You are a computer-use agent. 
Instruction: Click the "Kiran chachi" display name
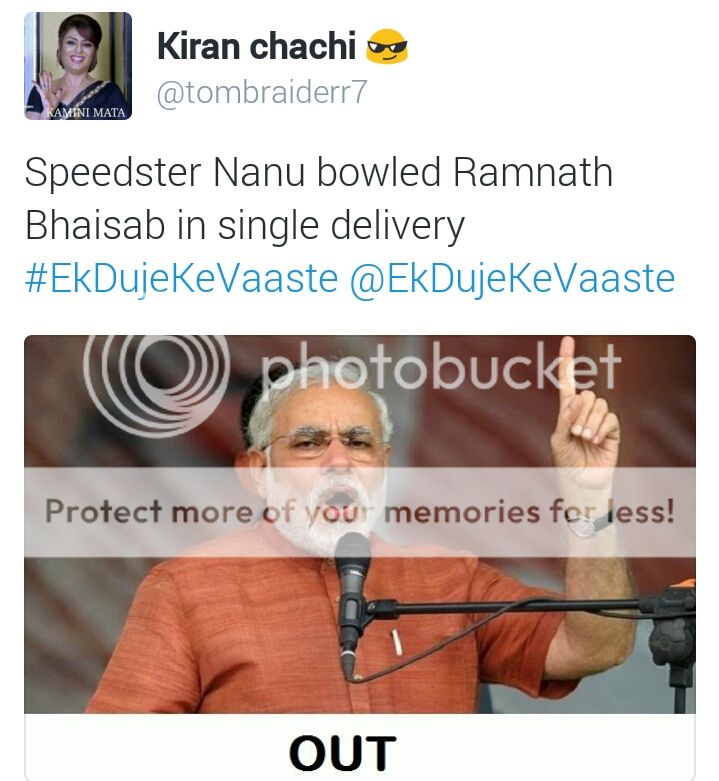tap(256, 46)
